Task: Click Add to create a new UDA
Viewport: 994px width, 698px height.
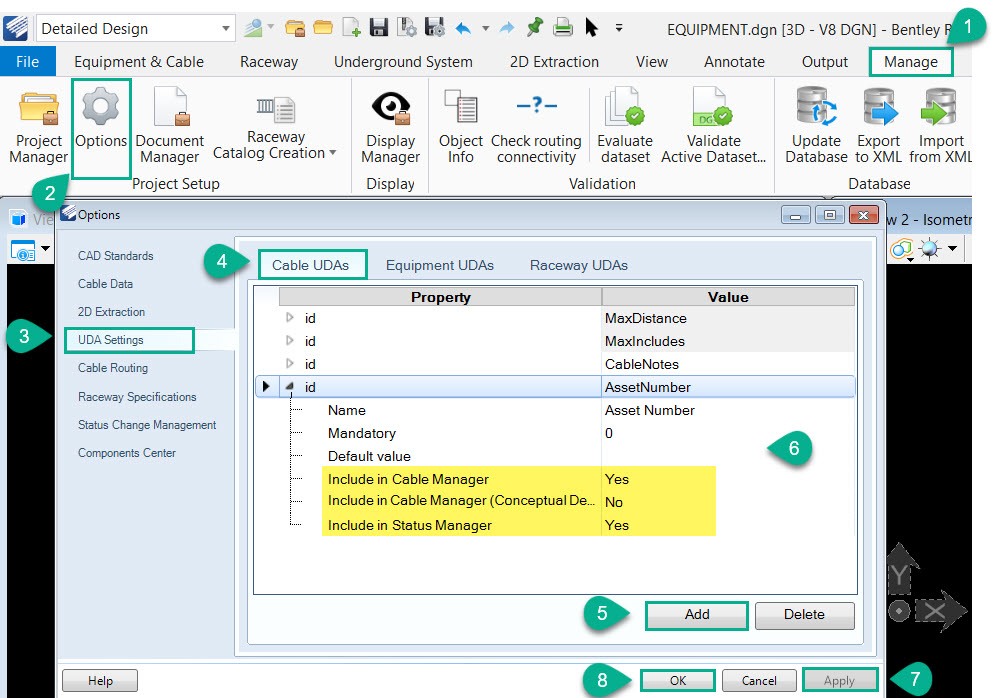Action: [x=697, y=614]
